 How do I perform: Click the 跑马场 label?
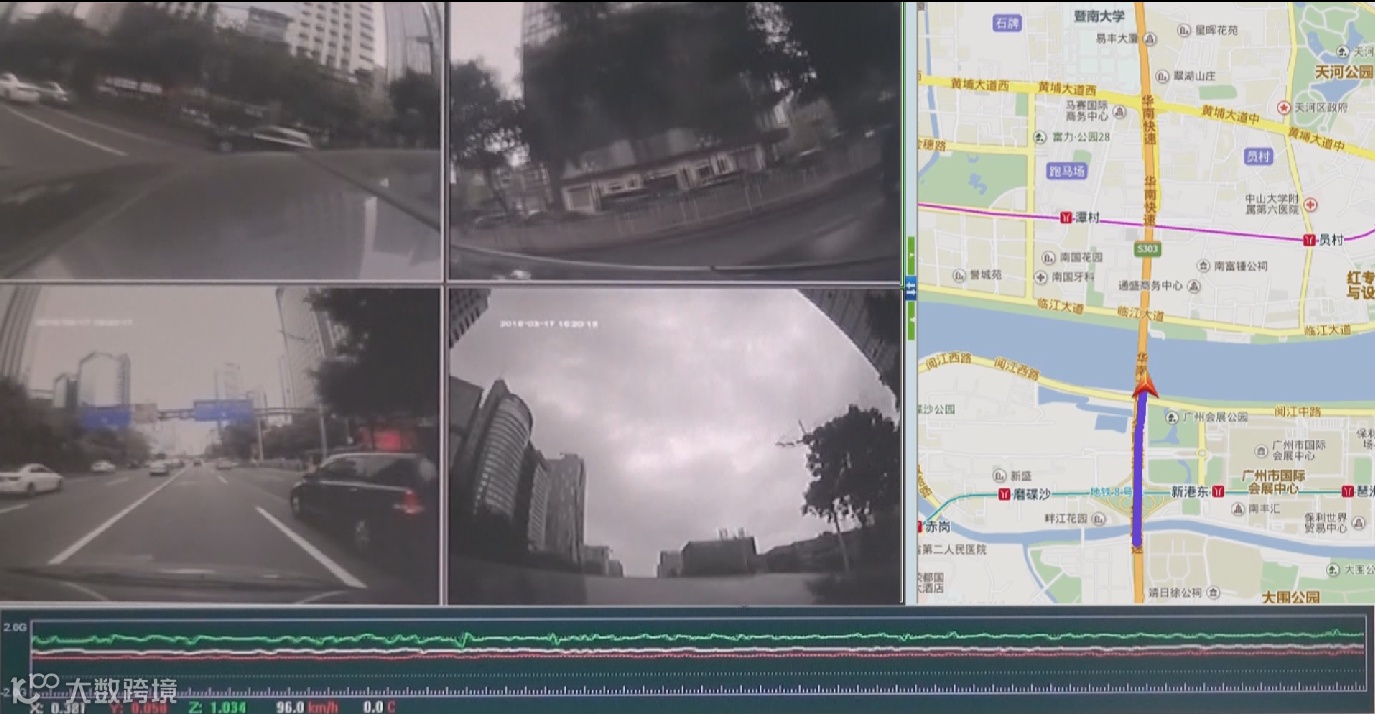tap(1066, 171)
